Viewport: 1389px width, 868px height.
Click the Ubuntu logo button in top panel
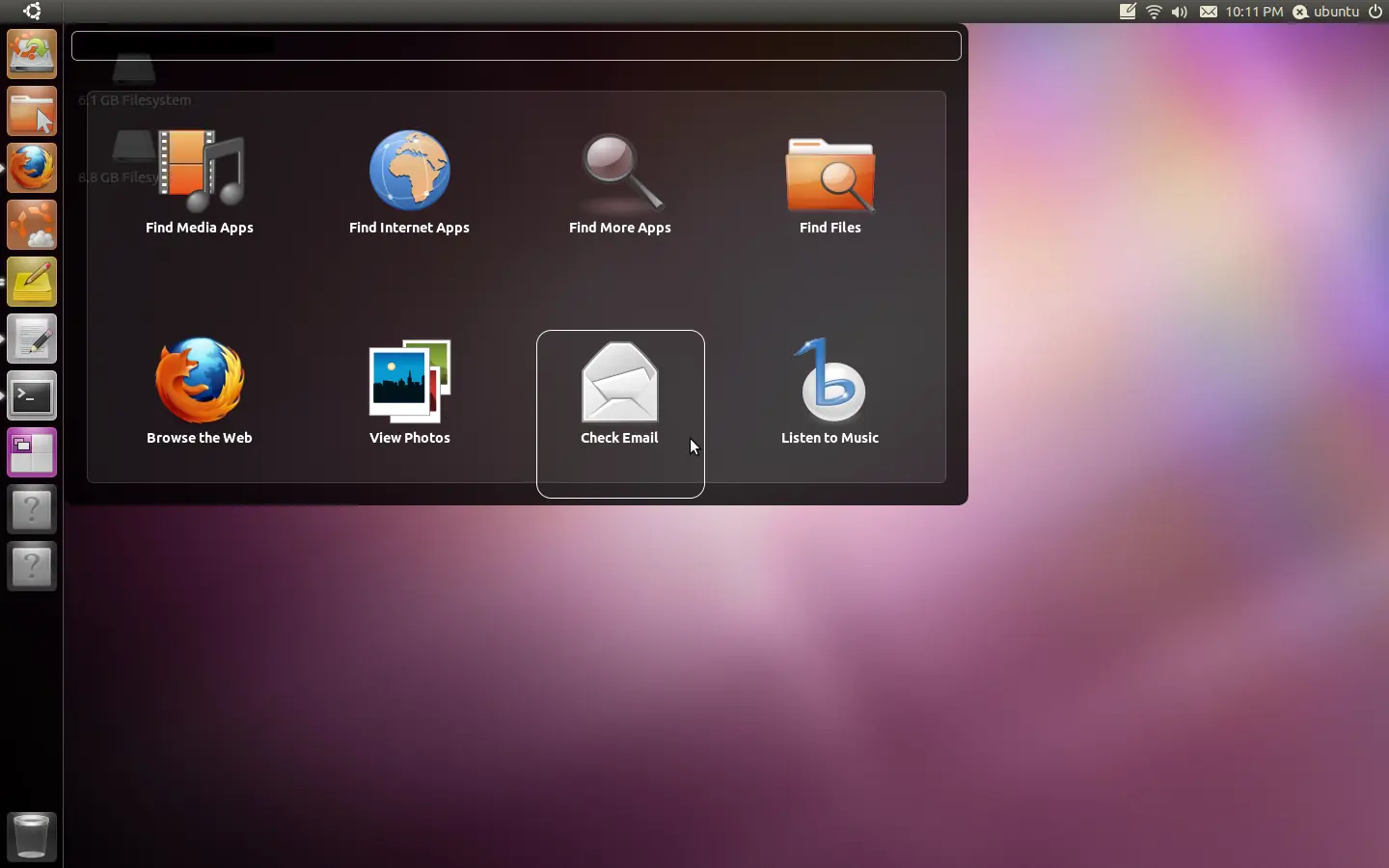32,12
